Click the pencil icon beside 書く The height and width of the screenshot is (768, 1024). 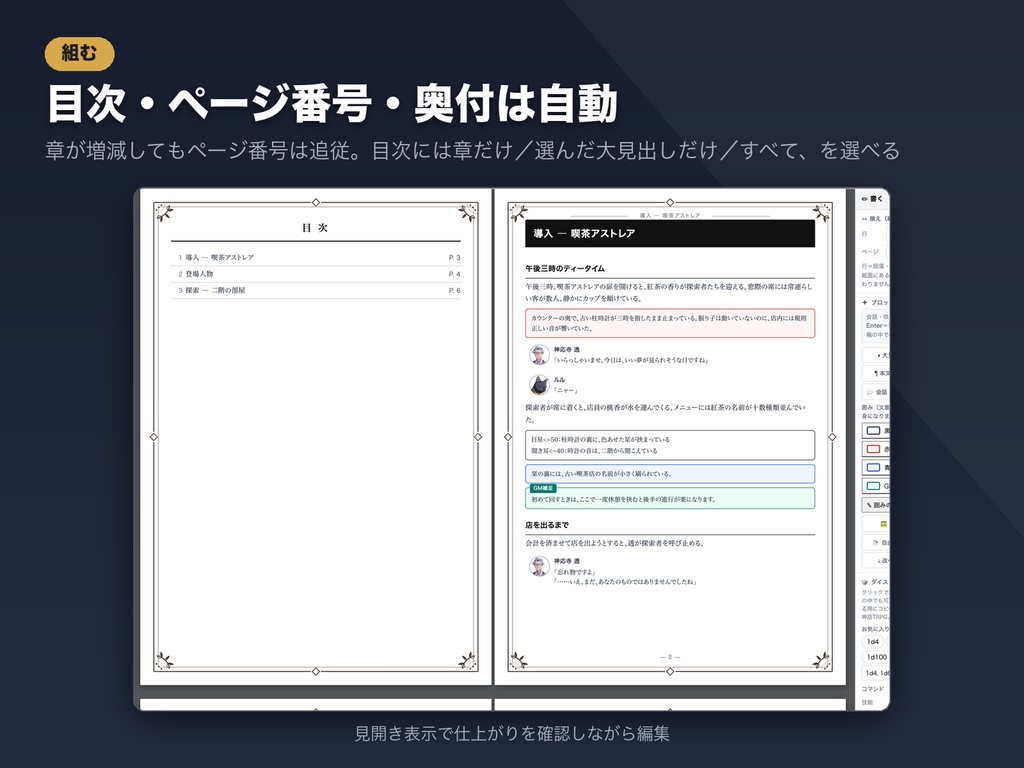point(865,199)
